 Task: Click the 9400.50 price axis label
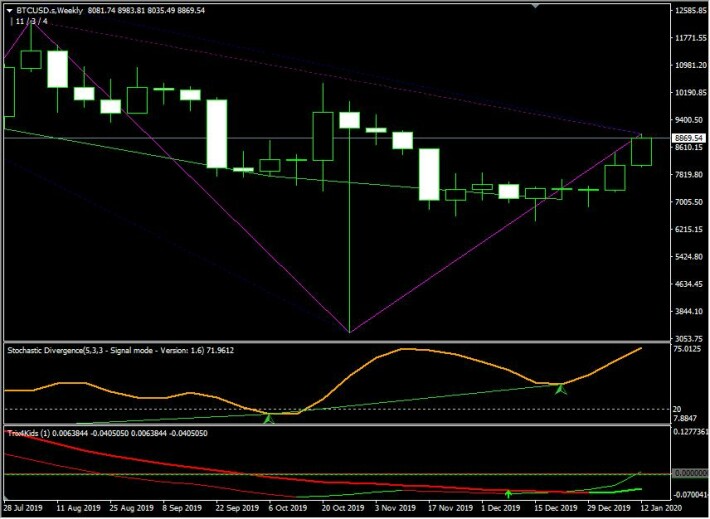[x=690, y=120]
